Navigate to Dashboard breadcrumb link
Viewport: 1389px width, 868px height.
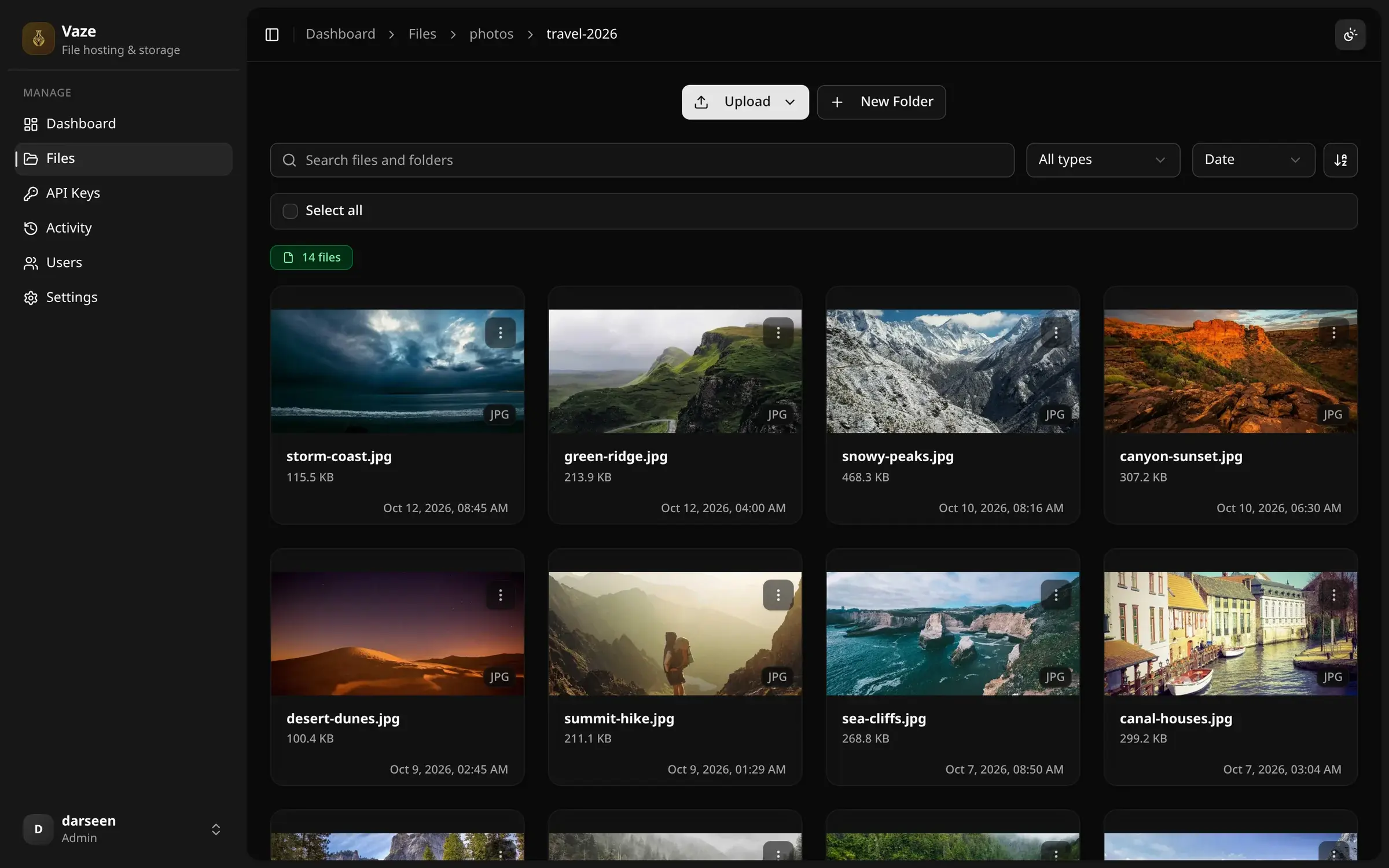(x=340, y=34)
